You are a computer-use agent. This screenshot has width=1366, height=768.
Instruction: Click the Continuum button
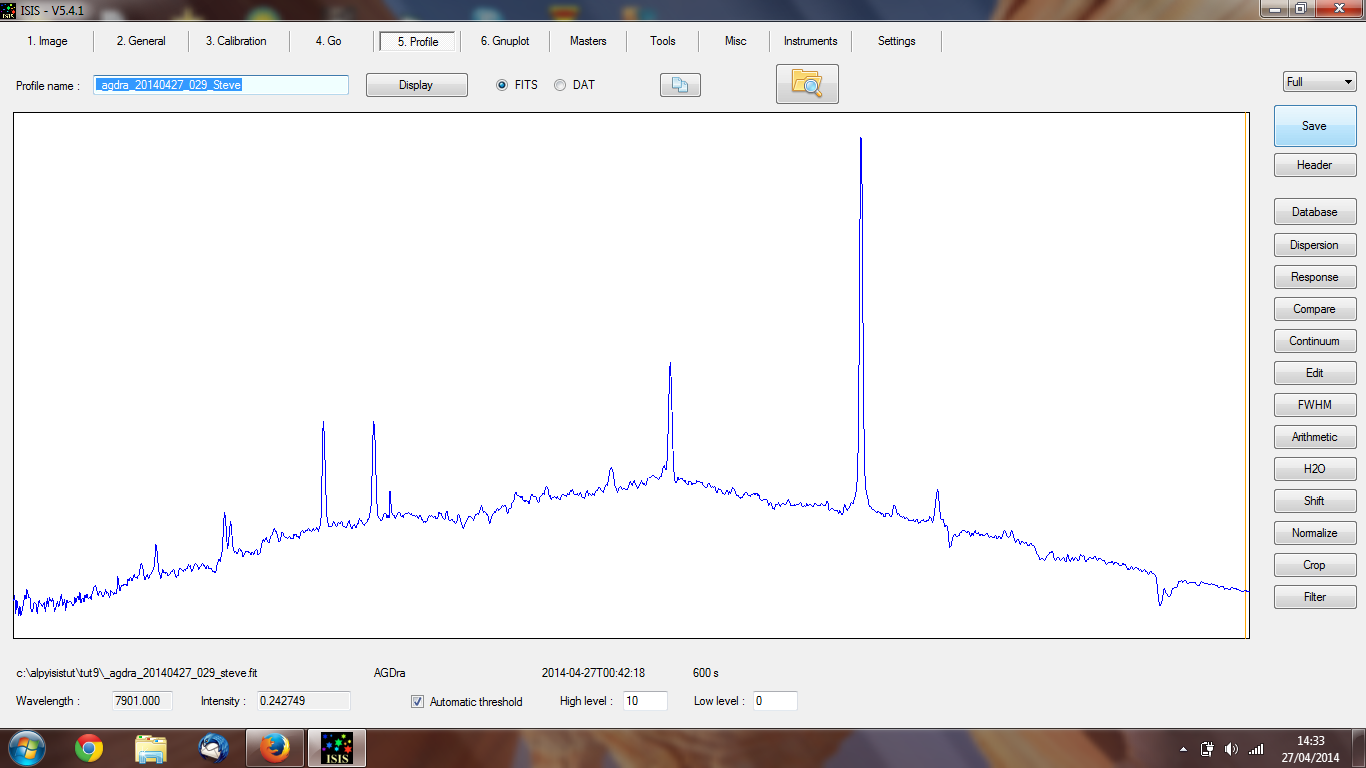coord(1314,341)
